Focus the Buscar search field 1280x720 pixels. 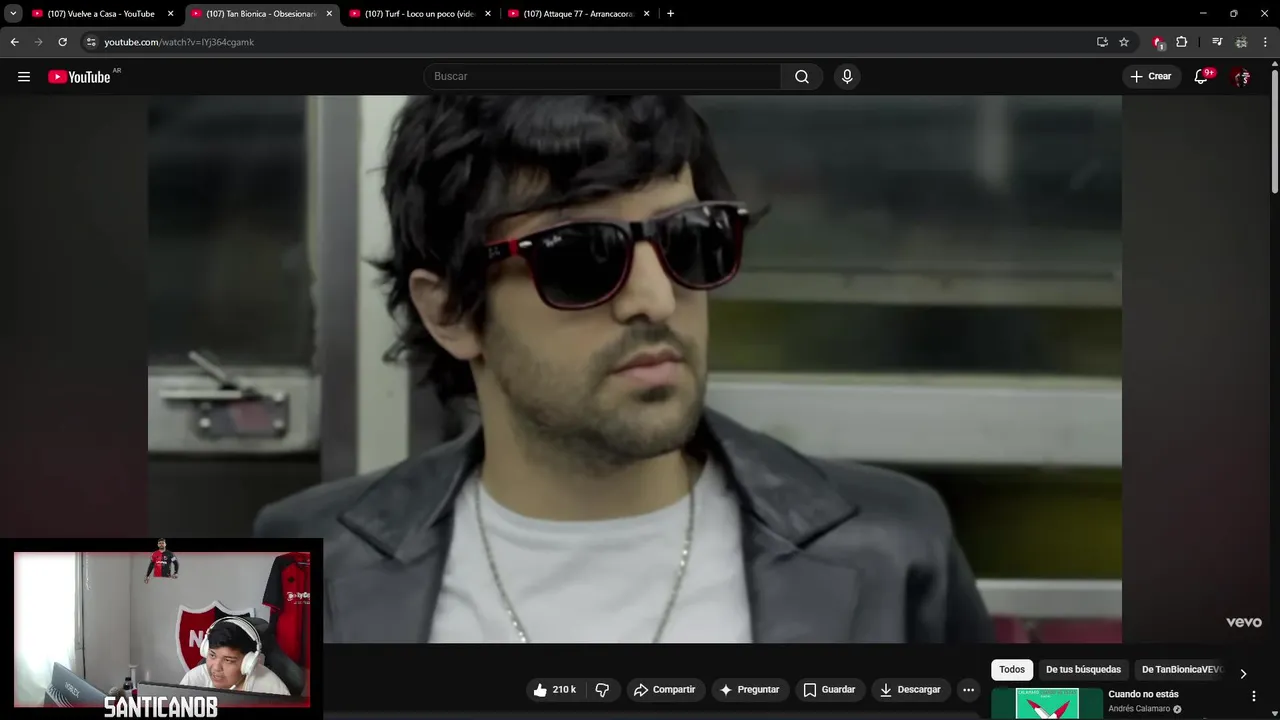[x=602, y=77]
